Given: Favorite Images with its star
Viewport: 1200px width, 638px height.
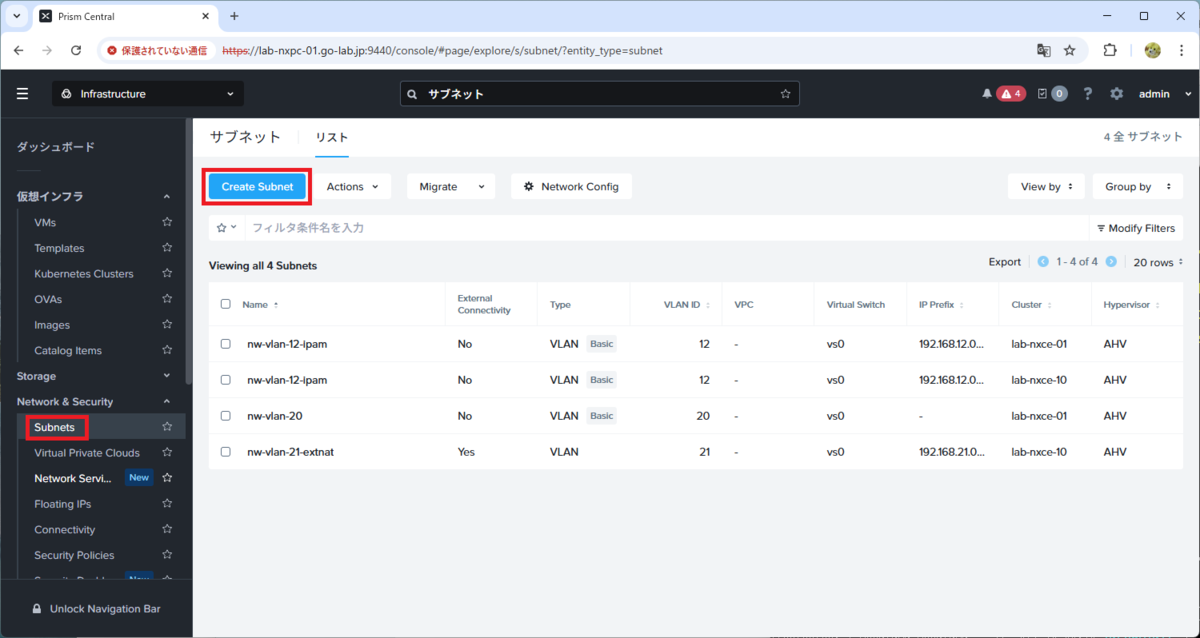Looking at the screenshot, I should point(167,325).
